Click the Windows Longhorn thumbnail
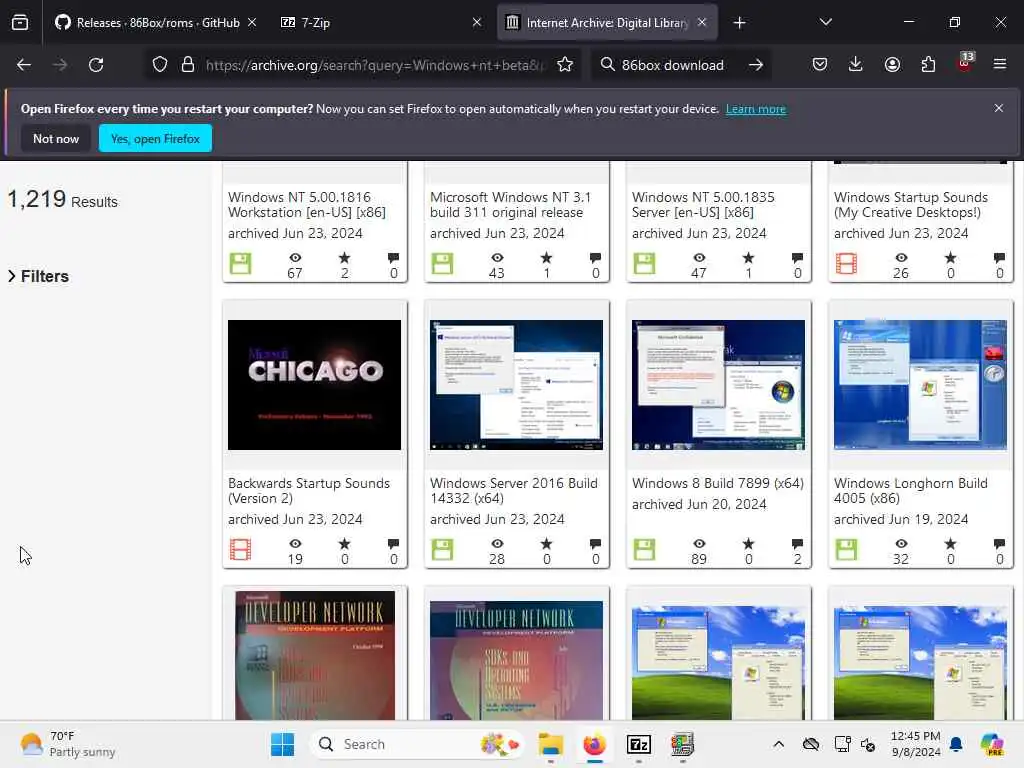The width and height of the screenshot is (1024, 768). (x=920, y=385)
